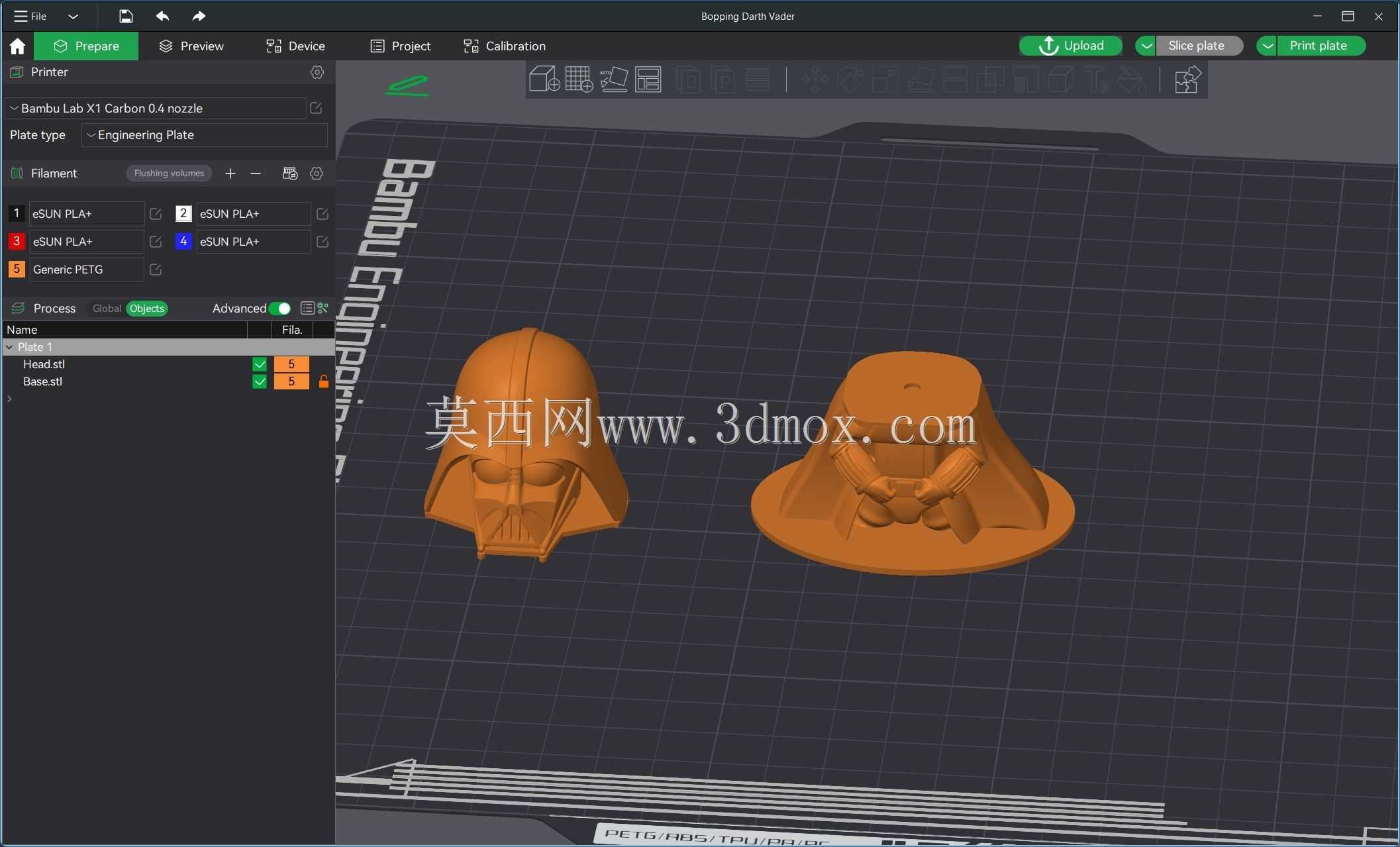Screen dimensions: 1400x847
Task: Click the Auto orient icon
Action: (614, 79)
